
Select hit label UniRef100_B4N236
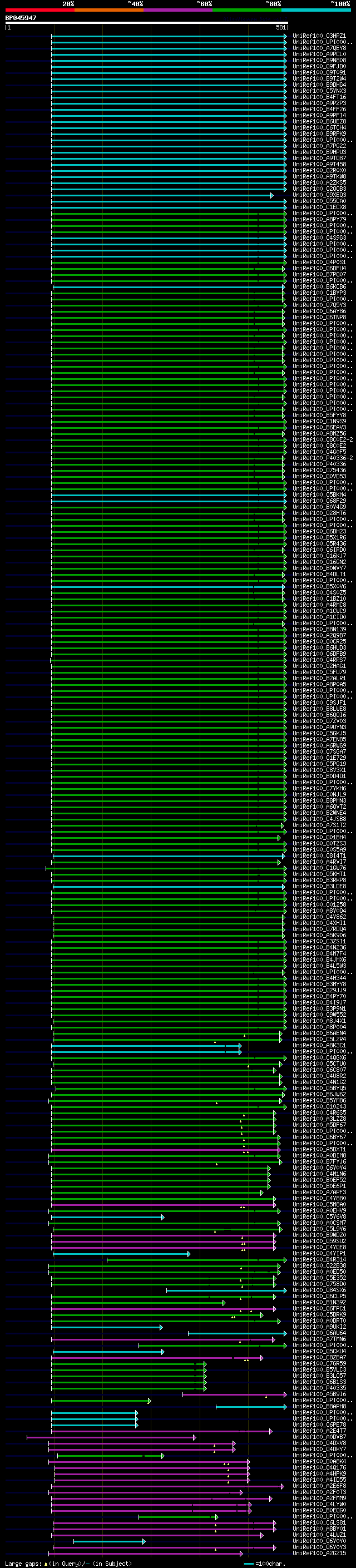click(x=319, y=947)
